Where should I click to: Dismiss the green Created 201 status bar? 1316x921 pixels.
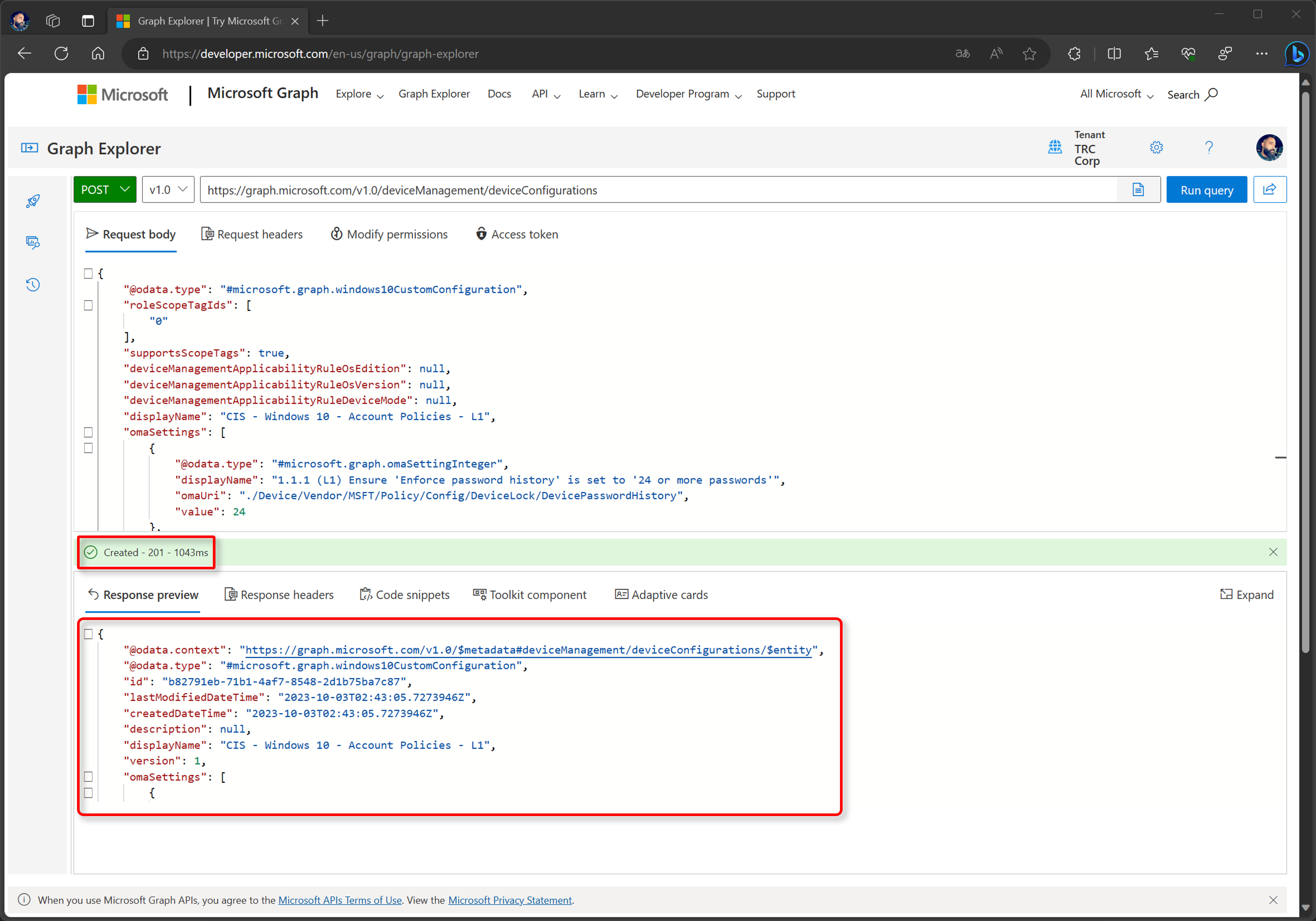[1273, 552]
